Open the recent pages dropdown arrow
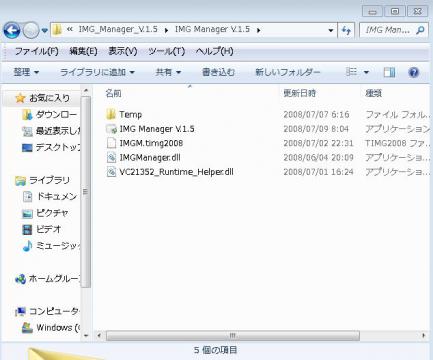The height and width of the screenshot is (360, 433). pyautogui.click(x=45, y=31)
